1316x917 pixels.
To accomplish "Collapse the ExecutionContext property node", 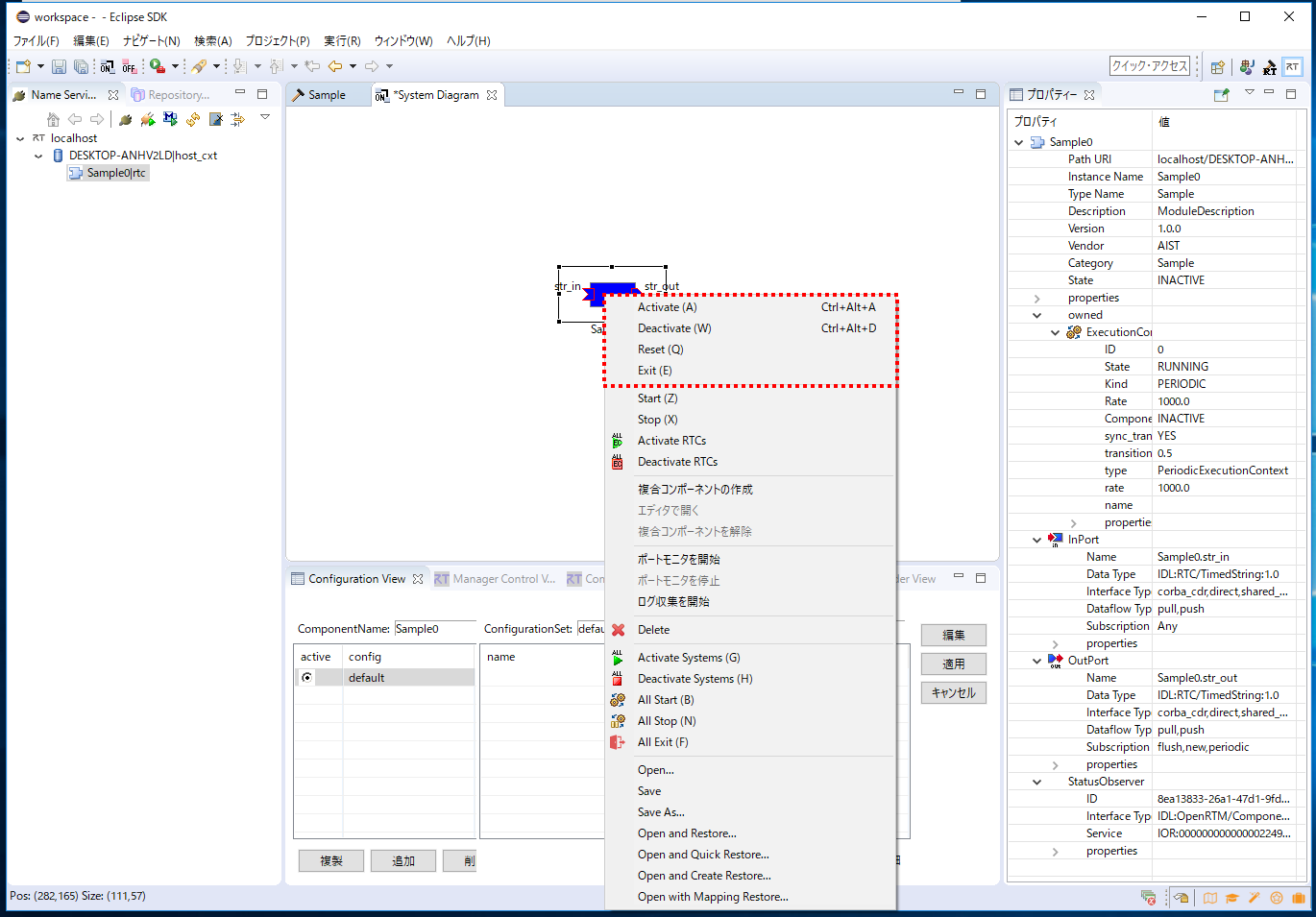I will (x=1056, y=332).
